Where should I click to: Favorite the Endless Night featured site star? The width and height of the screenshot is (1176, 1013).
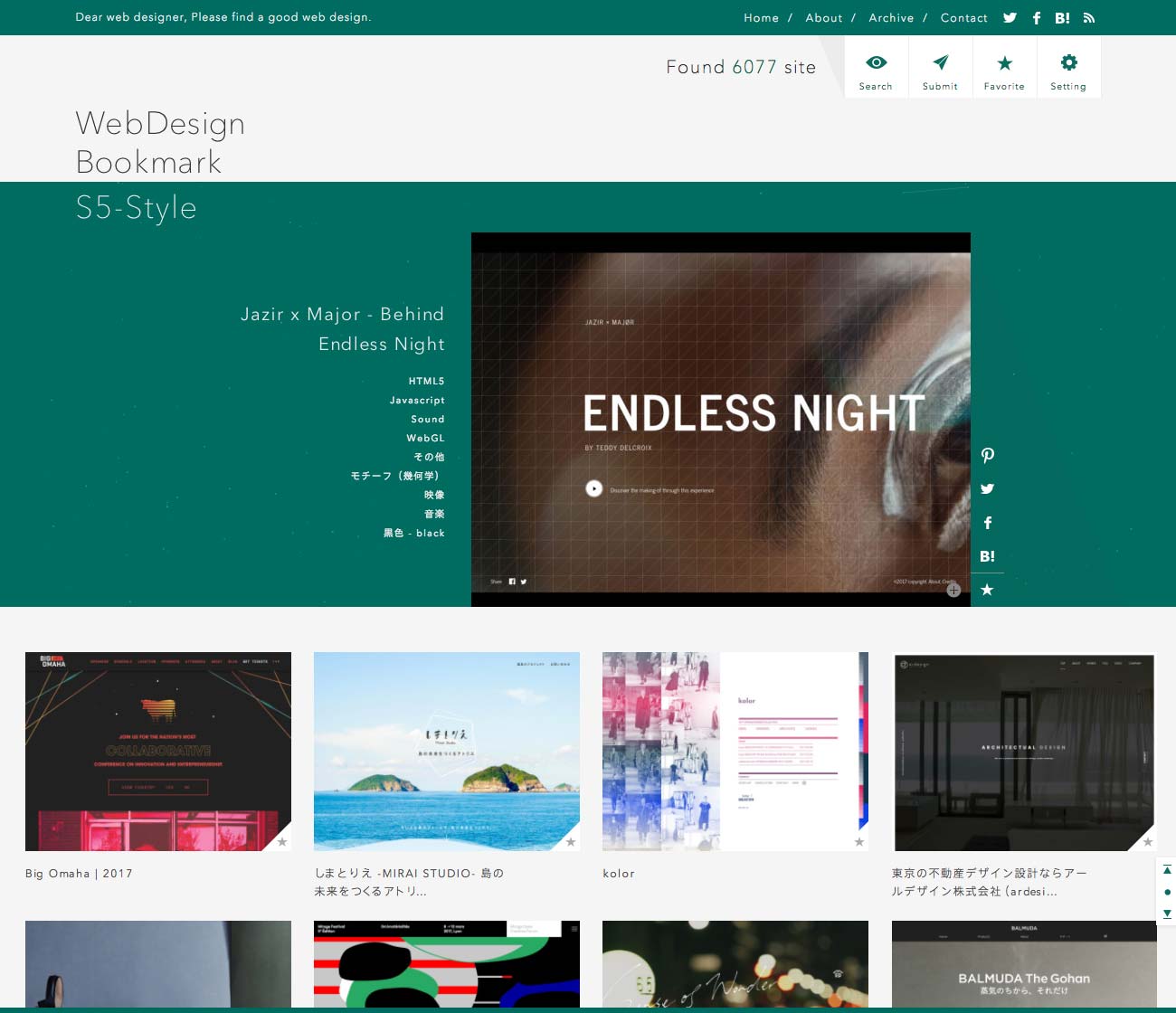pyautogui.click(x=987, y=590)
